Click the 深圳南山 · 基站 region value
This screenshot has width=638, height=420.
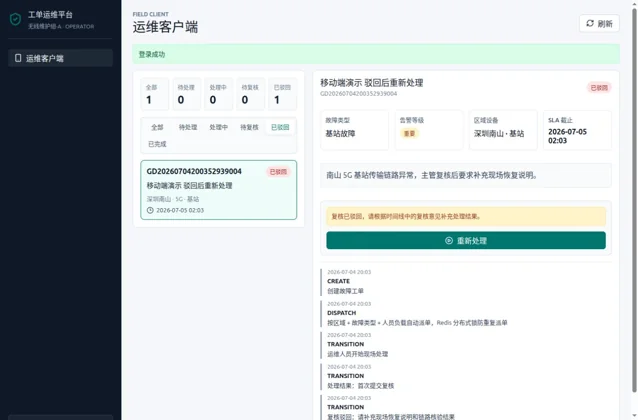[499, 133]
